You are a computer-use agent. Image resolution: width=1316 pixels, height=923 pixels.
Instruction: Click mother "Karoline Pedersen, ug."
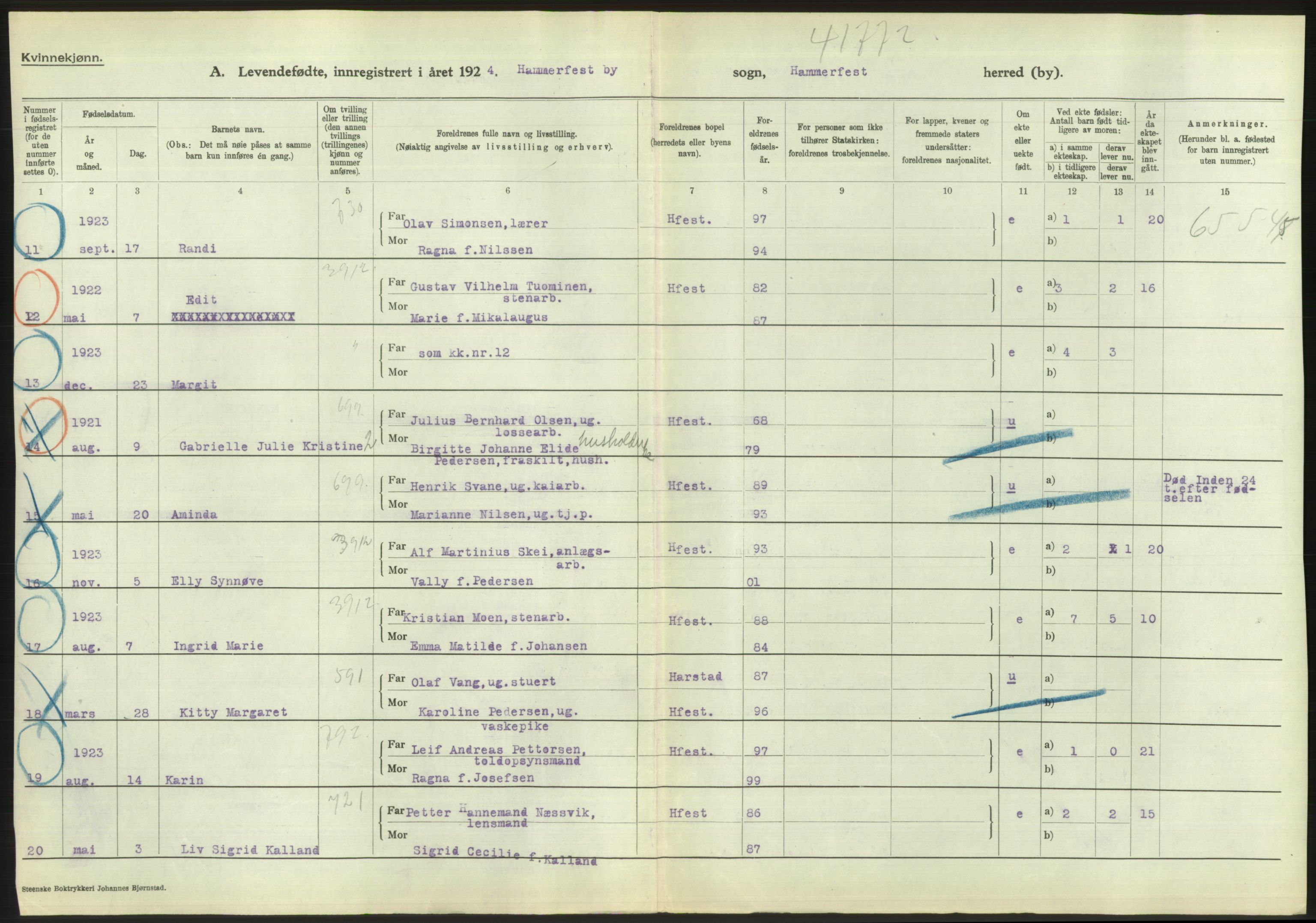497,712
